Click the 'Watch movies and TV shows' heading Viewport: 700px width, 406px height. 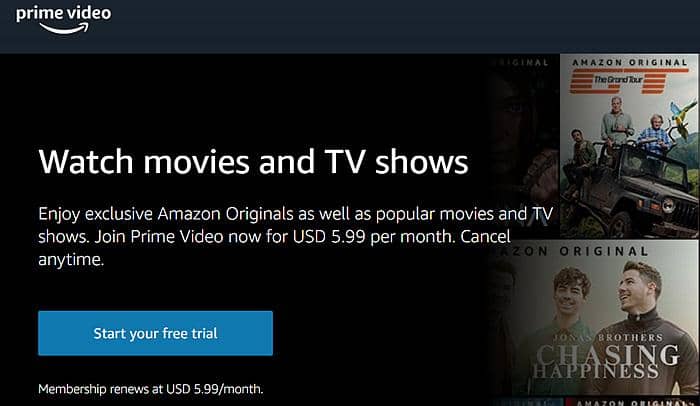pyautogui.click(x=253, y=162)
